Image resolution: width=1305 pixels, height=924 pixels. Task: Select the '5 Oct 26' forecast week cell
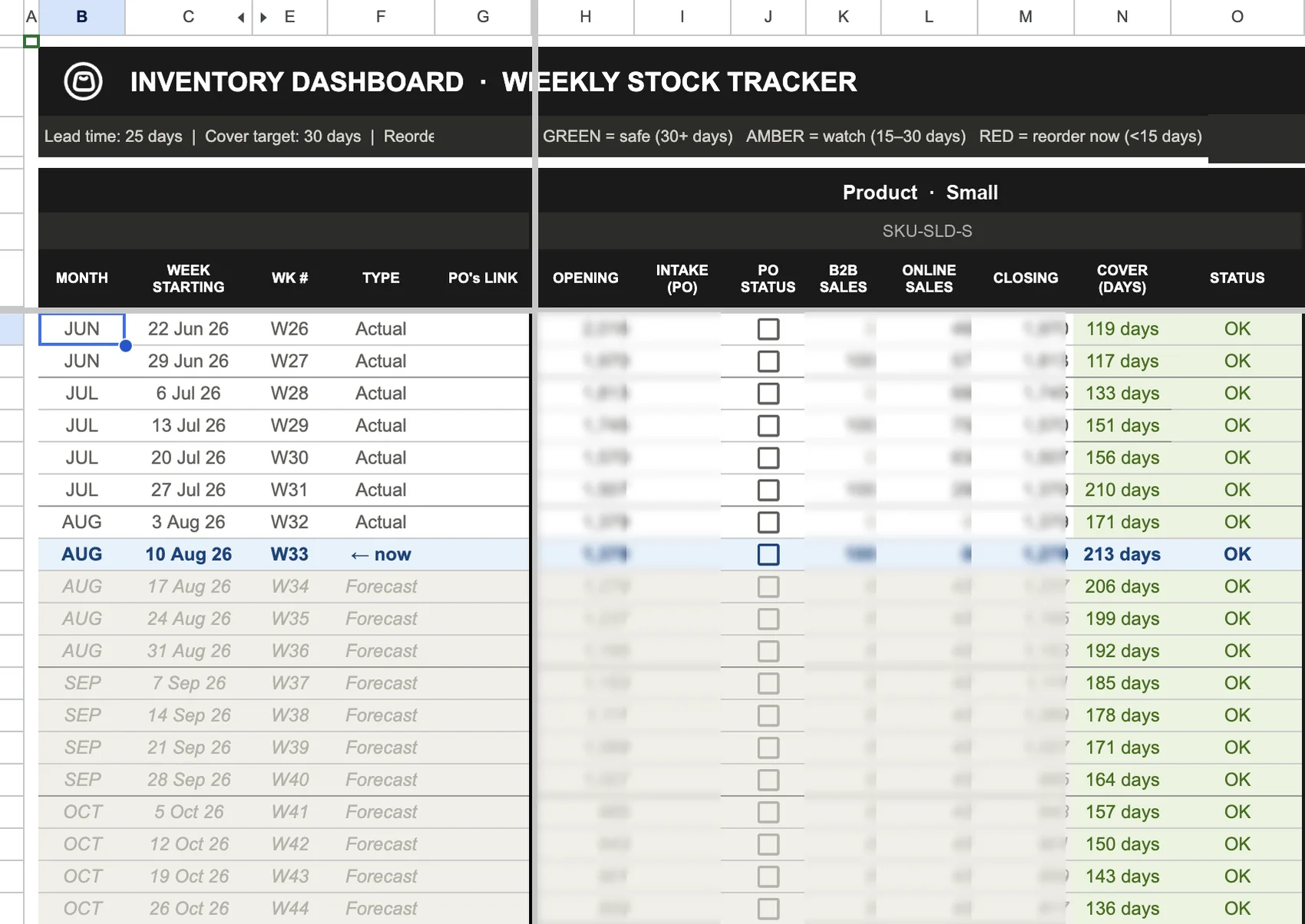(x=188, y=813)
